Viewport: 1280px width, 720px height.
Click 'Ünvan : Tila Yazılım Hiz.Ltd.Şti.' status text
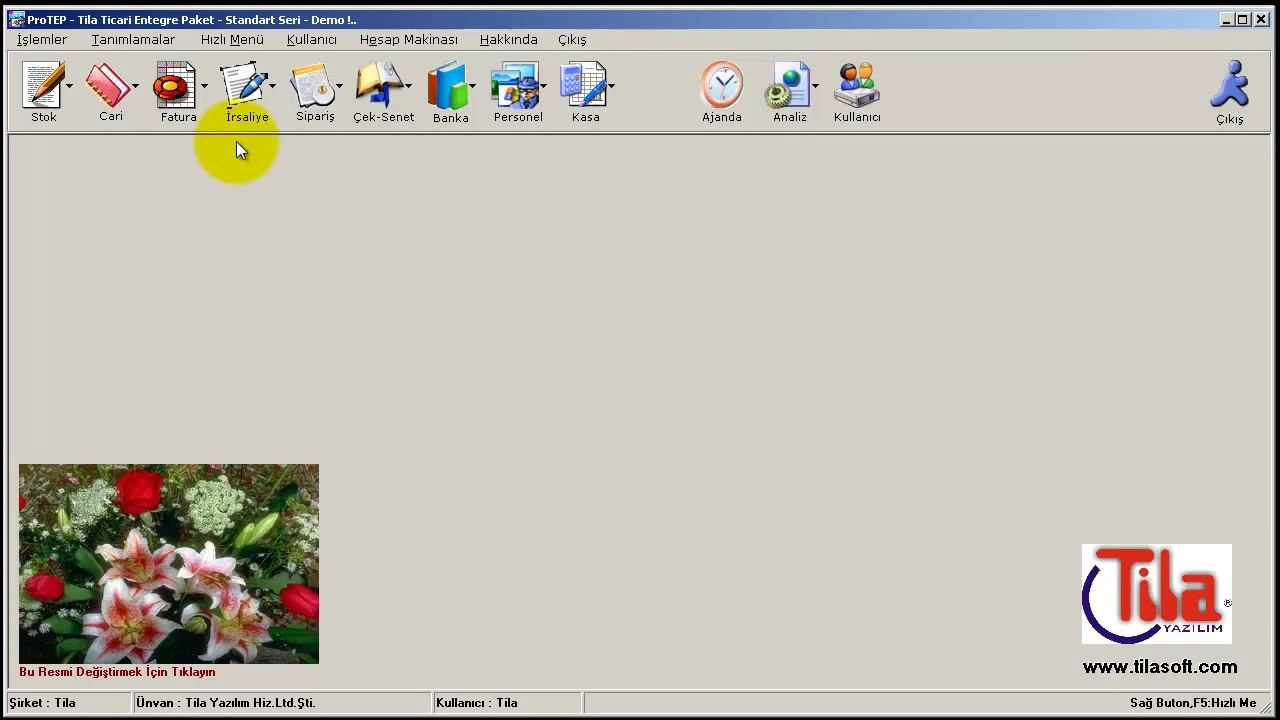226,703
